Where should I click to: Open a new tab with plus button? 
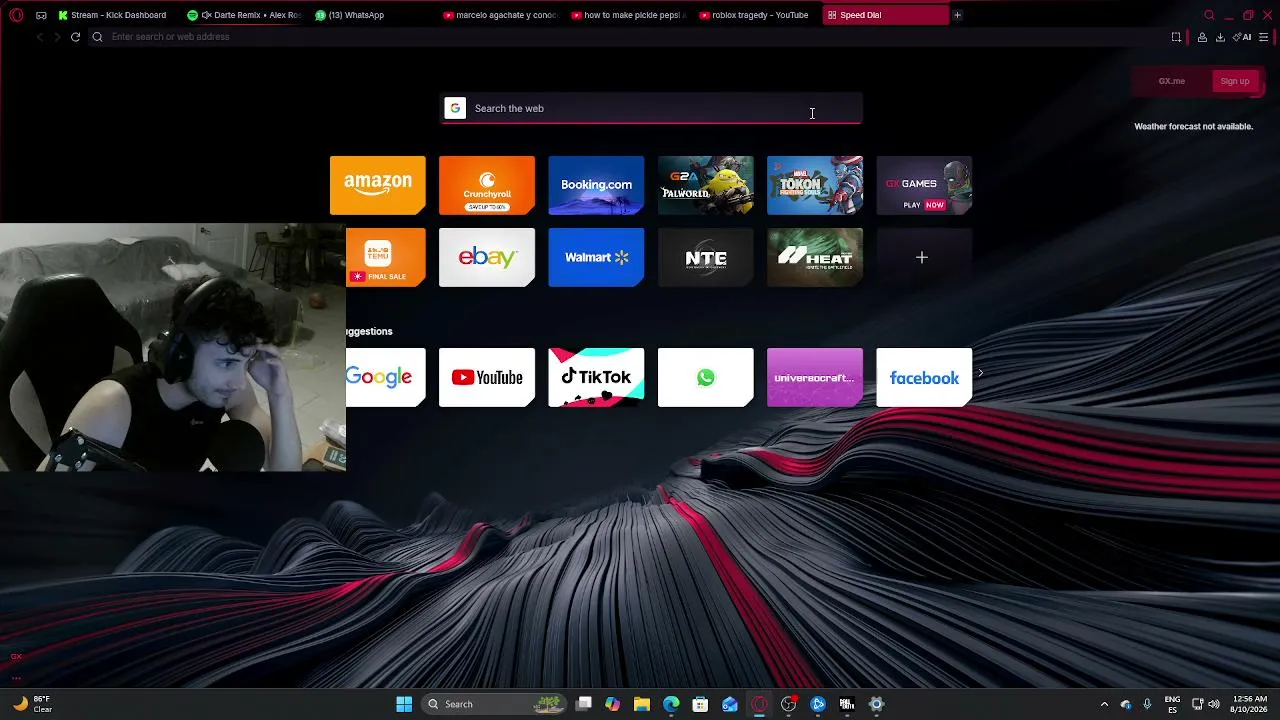pyautogui.click(x=957, y=15)
